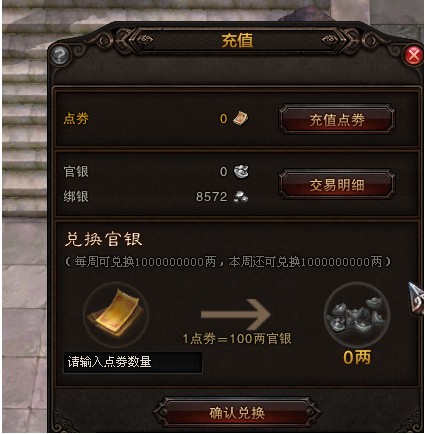
Task: Focus the 请输入点券数量 input field
Action: click(133, 362)
